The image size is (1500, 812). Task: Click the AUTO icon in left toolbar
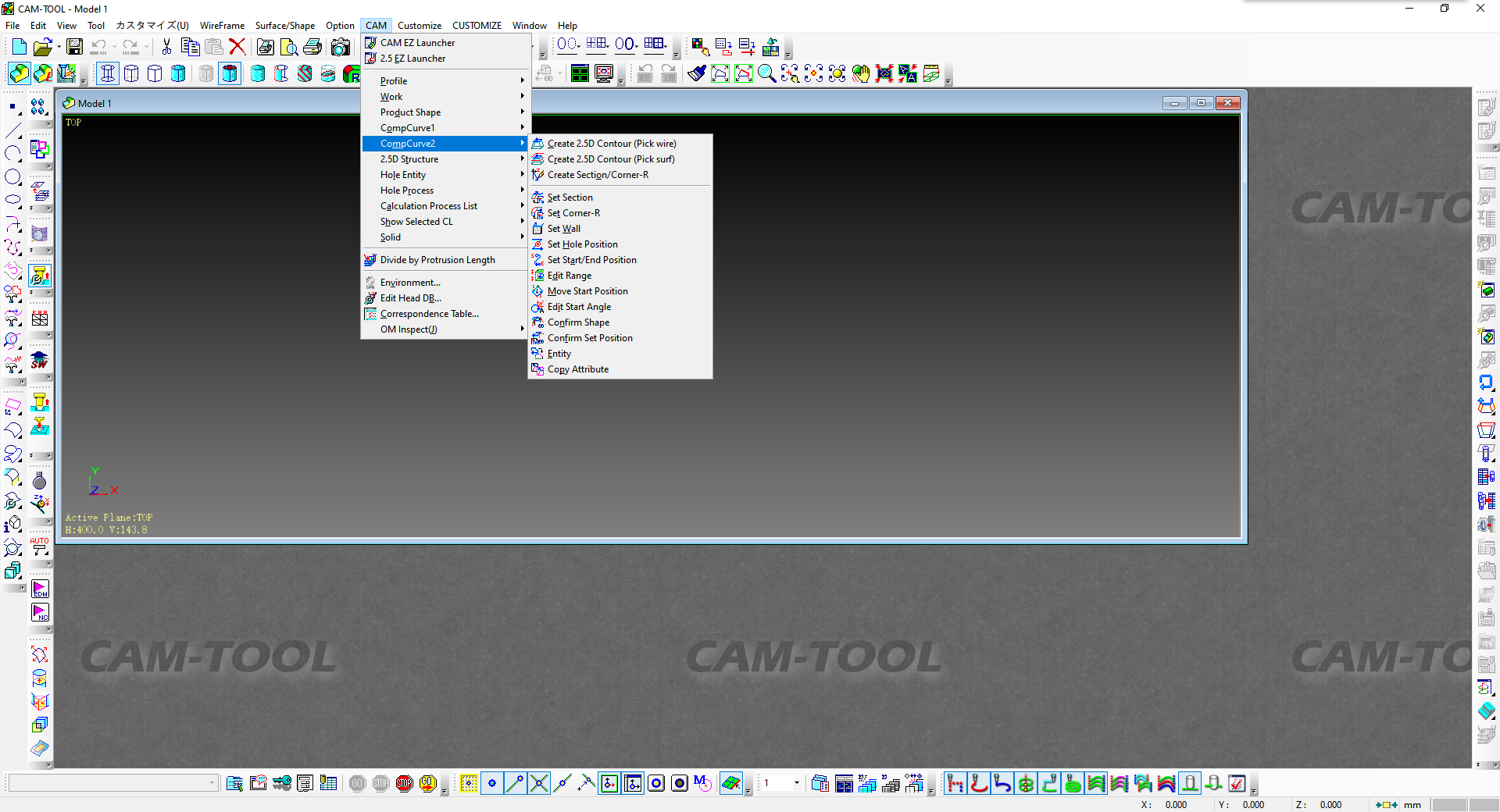point(40,546)
